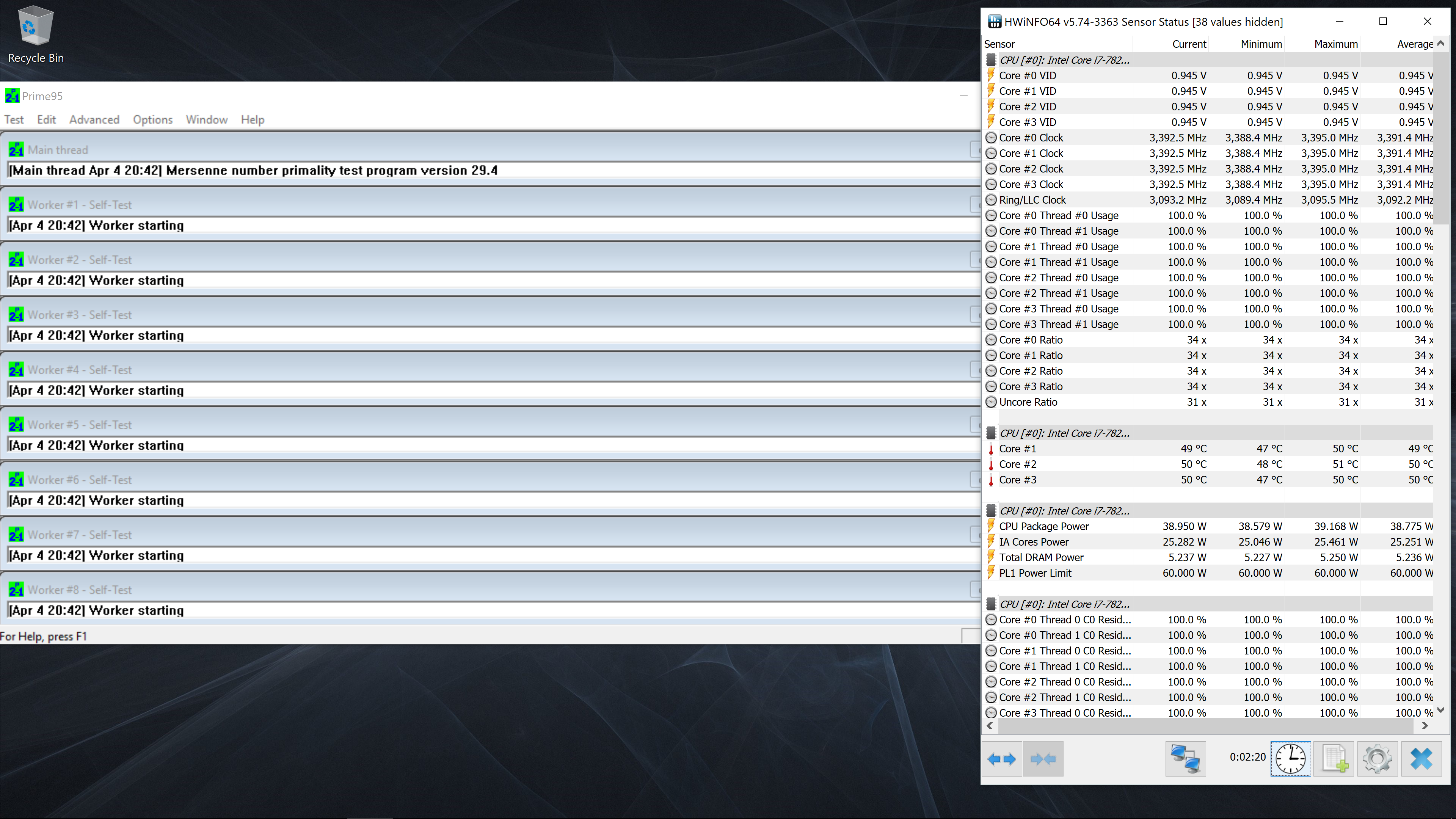Select the PL1 Power Limit row
This screenshot has height=819, width=1456.
coord(1208,573)
